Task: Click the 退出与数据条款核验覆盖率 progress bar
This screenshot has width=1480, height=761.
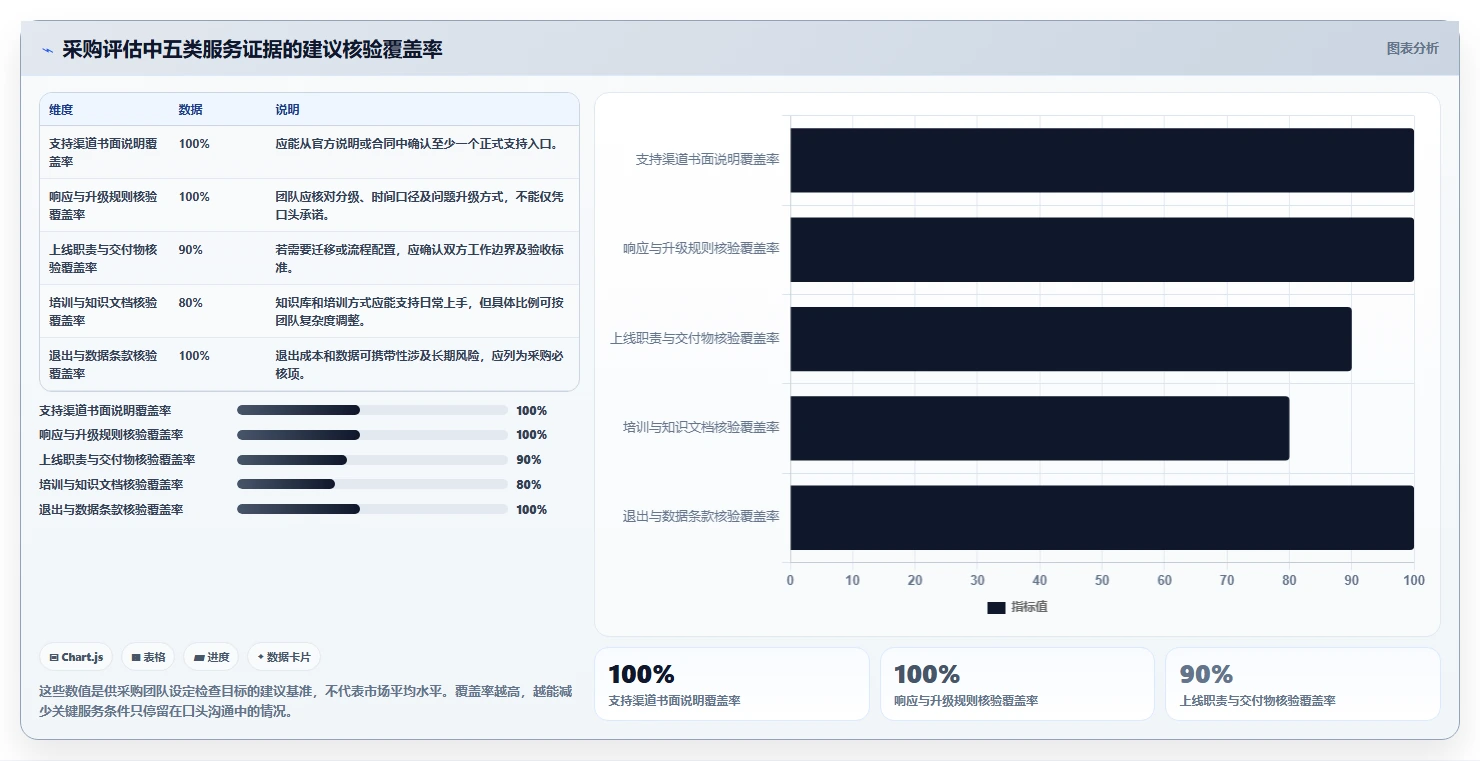Action: tap(372, 509)
